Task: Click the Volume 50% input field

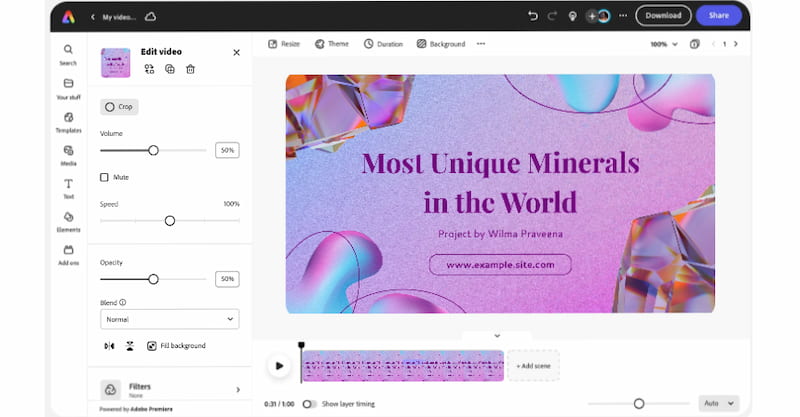Action: click(227, 150)
